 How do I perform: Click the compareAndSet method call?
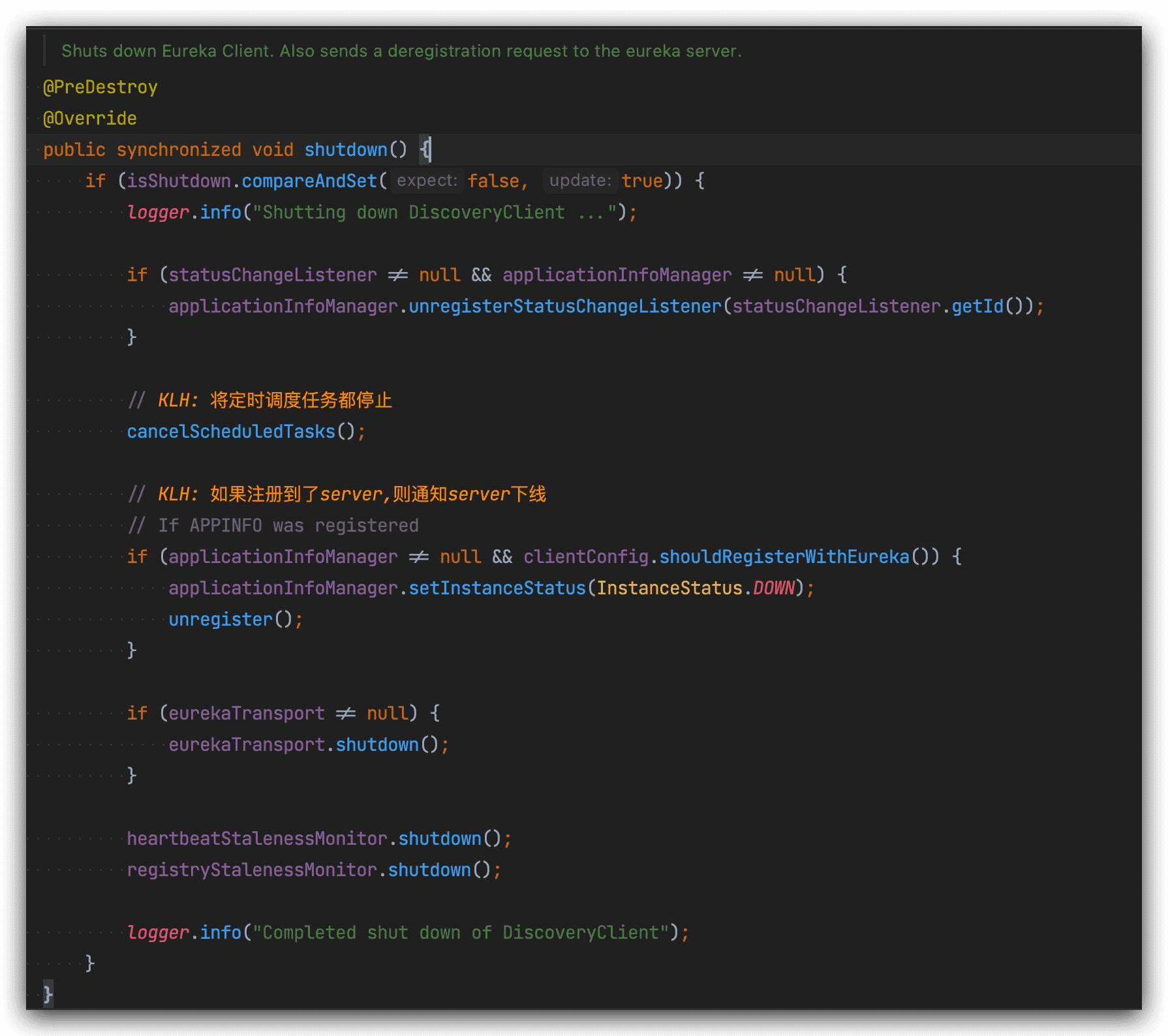click(x=309, y=181)
